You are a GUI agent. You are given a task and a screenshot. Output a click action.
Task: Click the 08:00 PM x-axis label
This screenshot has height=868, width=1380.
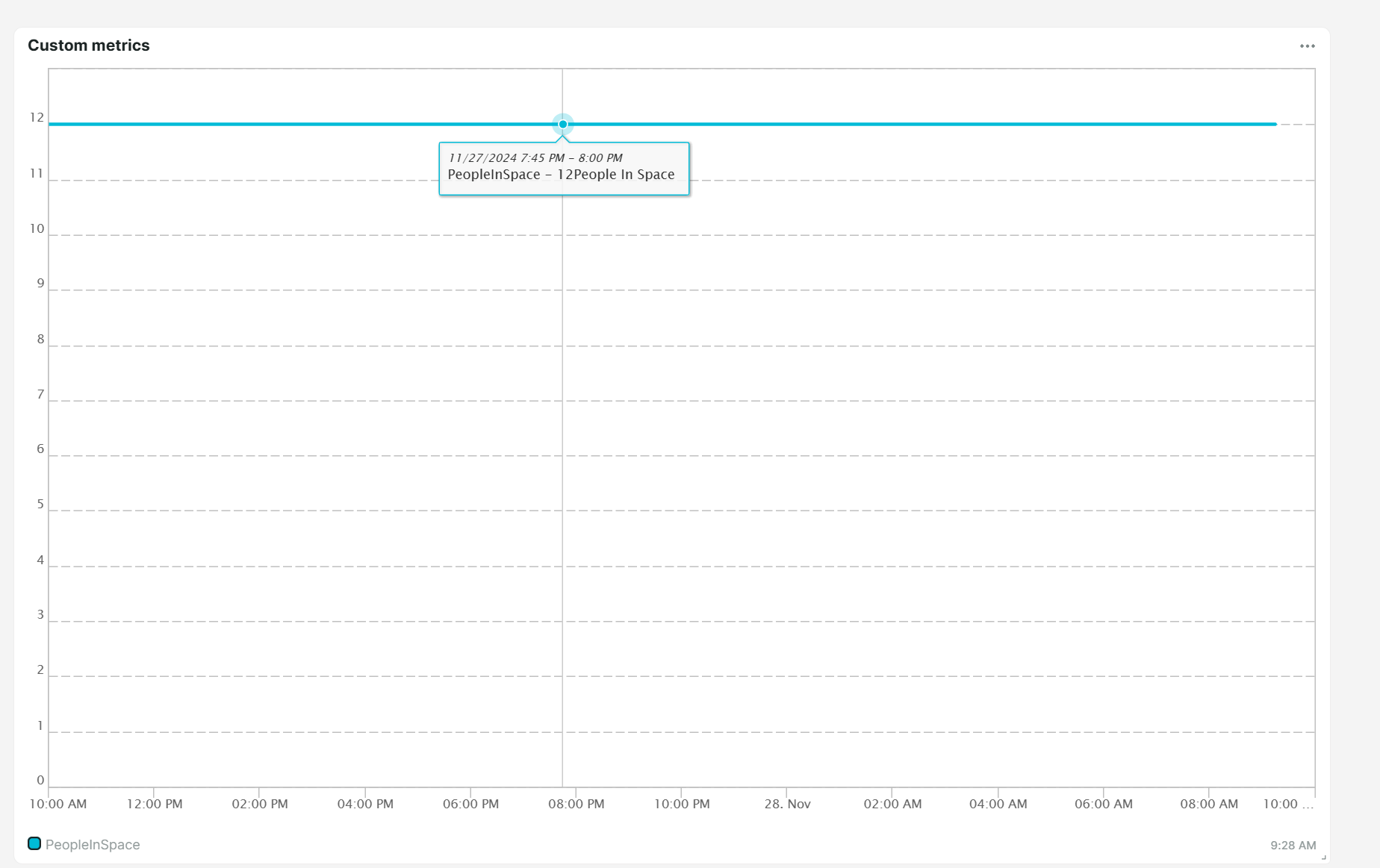coord(576,804)
